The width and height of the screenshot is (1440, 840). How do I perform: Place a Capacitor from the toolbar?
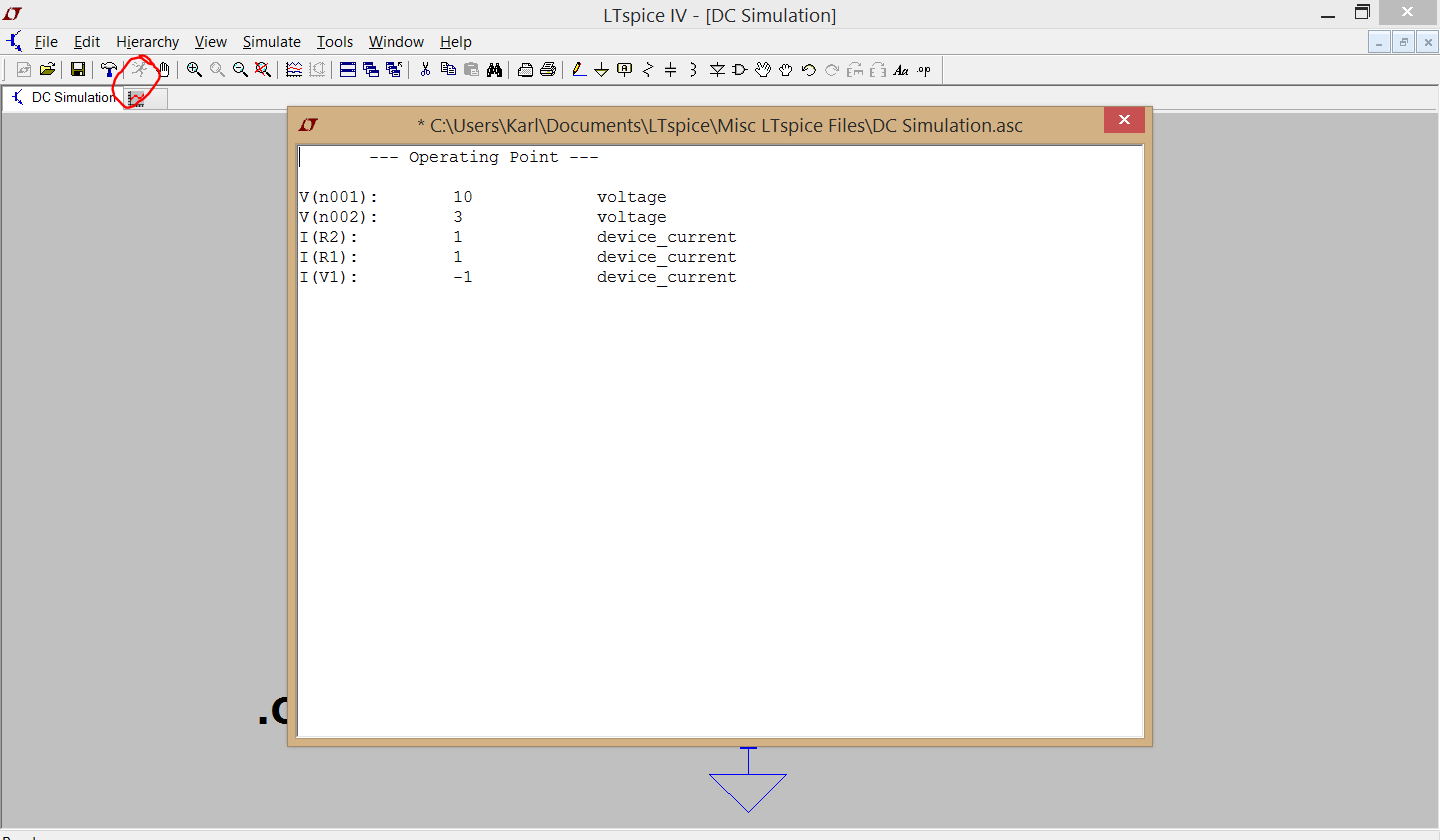tap(671, 69)
